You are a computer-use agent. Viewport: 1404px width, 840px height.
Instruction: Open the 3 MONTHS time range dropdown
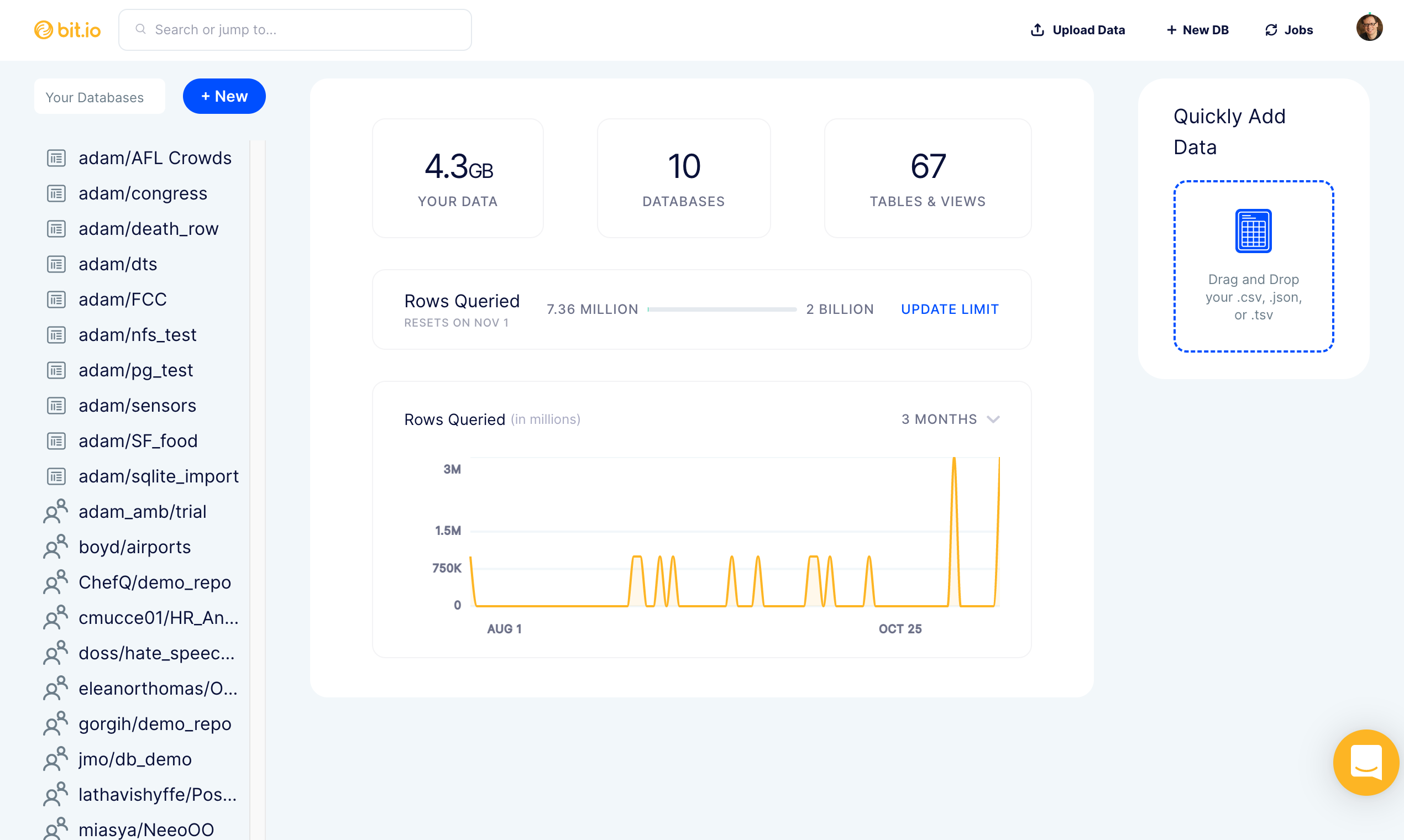tap(951, 419)
